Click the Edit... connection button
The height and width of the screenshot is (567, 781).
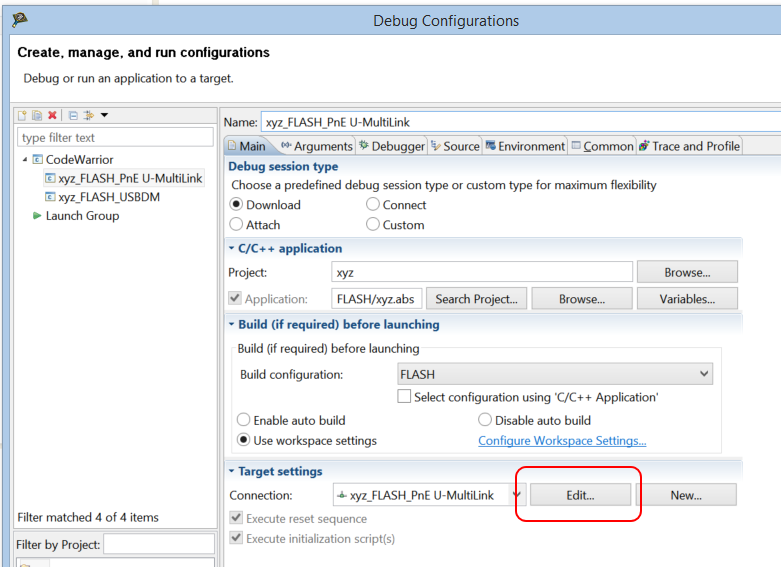click(580, 495)
